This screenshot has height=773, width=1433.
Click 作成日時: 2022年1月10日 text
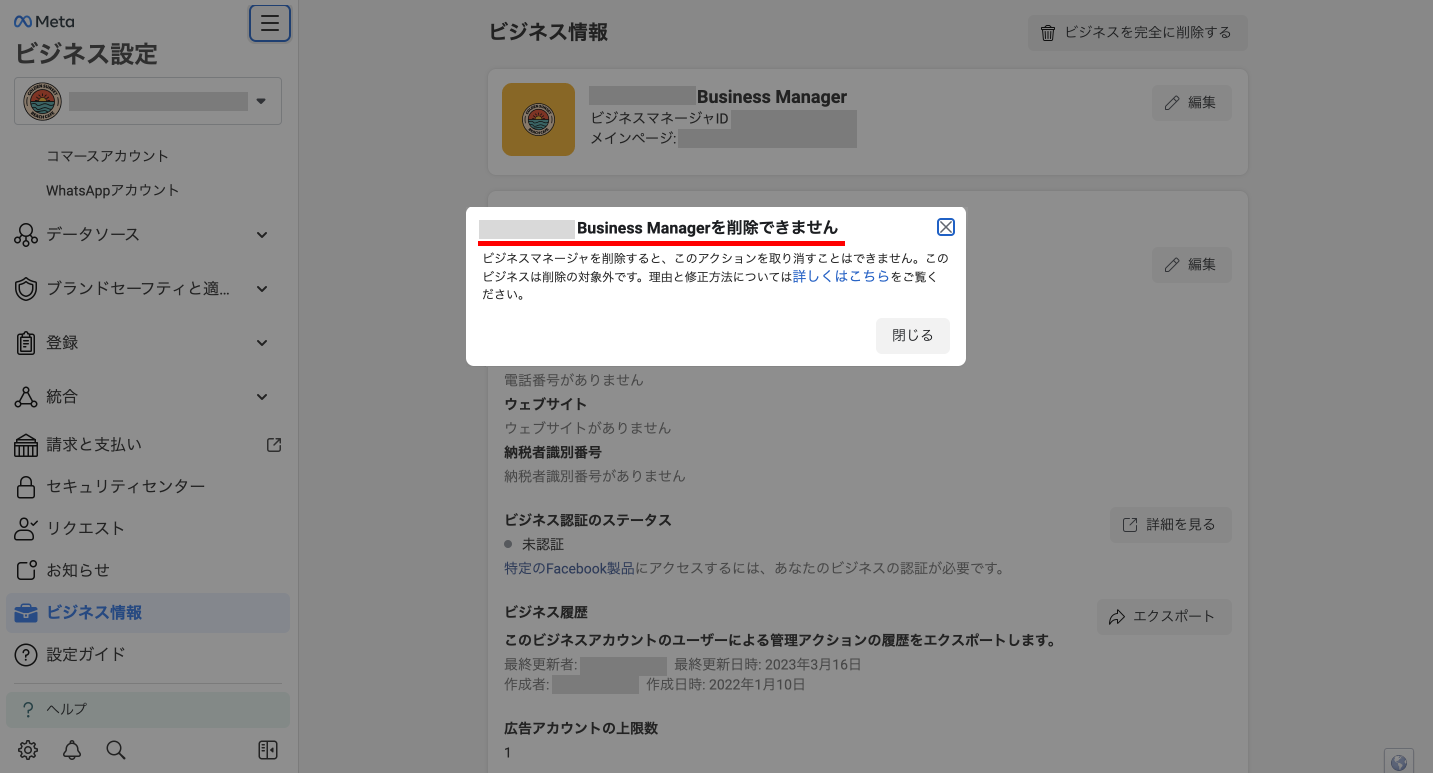pyautogui.click(x=726, y=685)
